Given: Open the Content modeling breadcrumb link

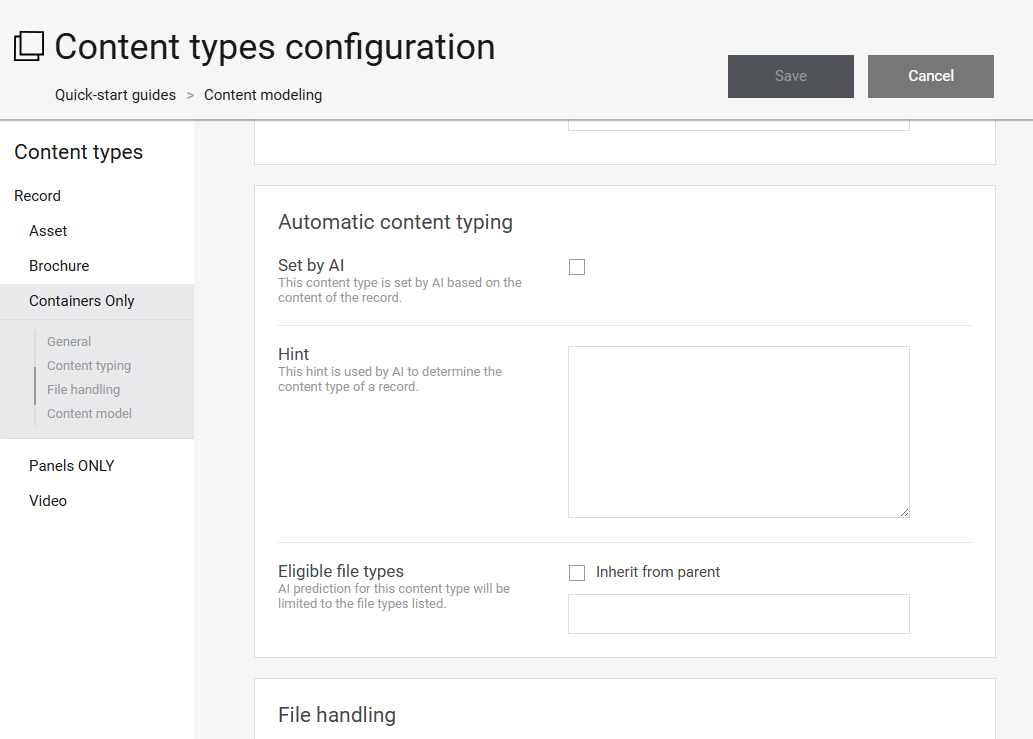Looking at the screenshot, I should [263, 95].
